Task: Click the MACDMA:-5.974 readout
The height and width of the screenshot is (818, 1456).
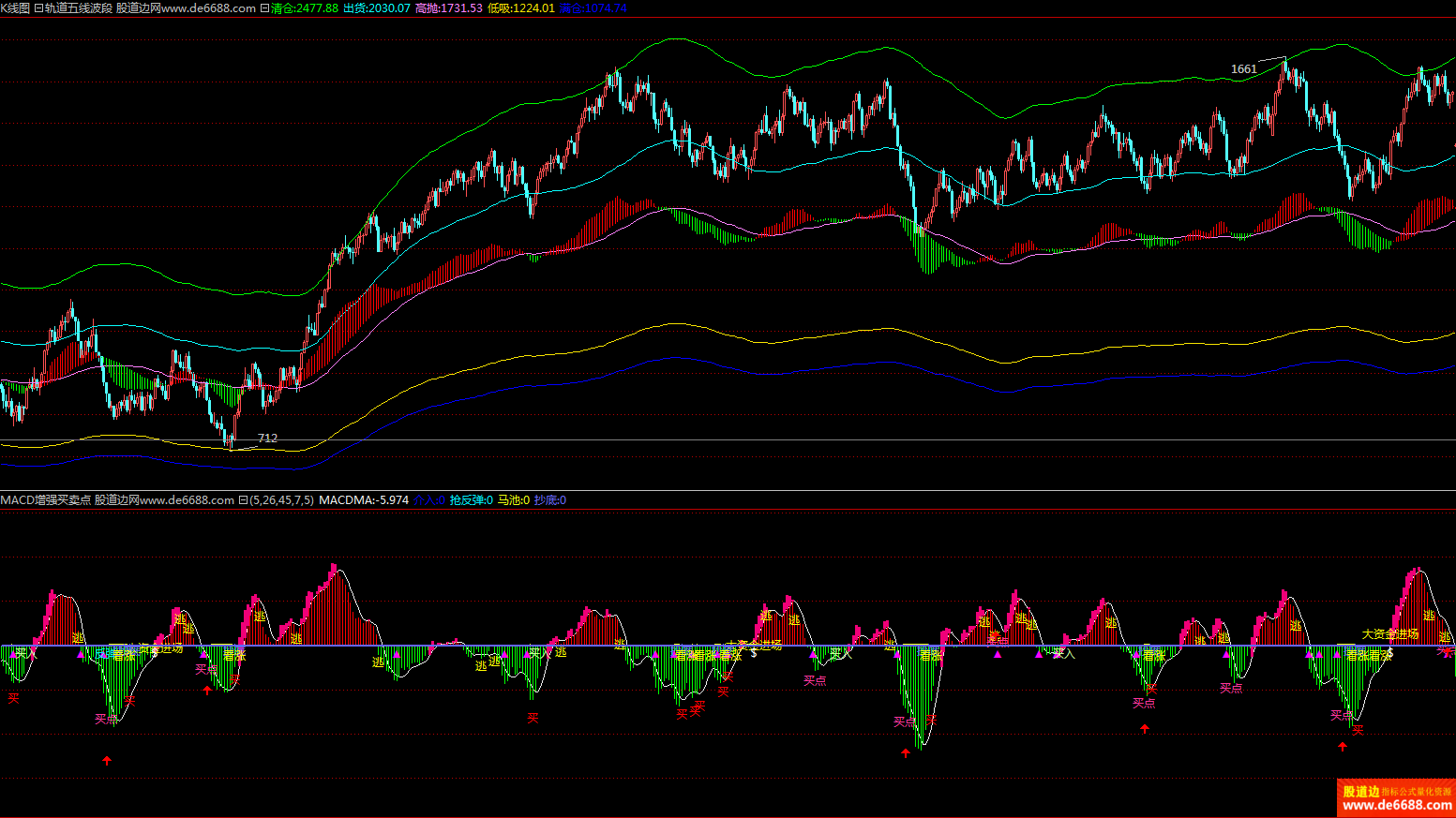Action: coord(364,500)
